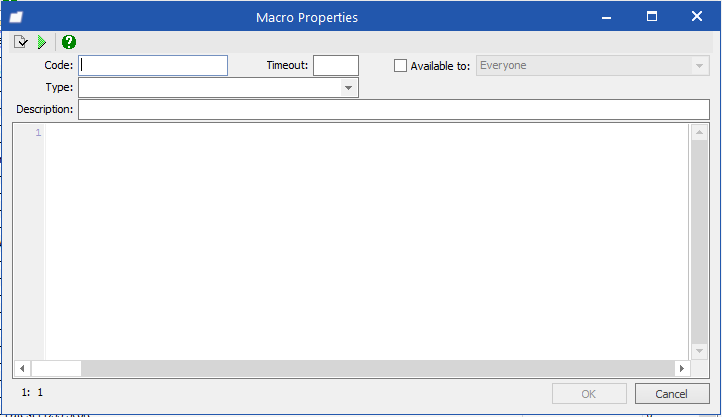Click inside the macro code editor area

367,242
